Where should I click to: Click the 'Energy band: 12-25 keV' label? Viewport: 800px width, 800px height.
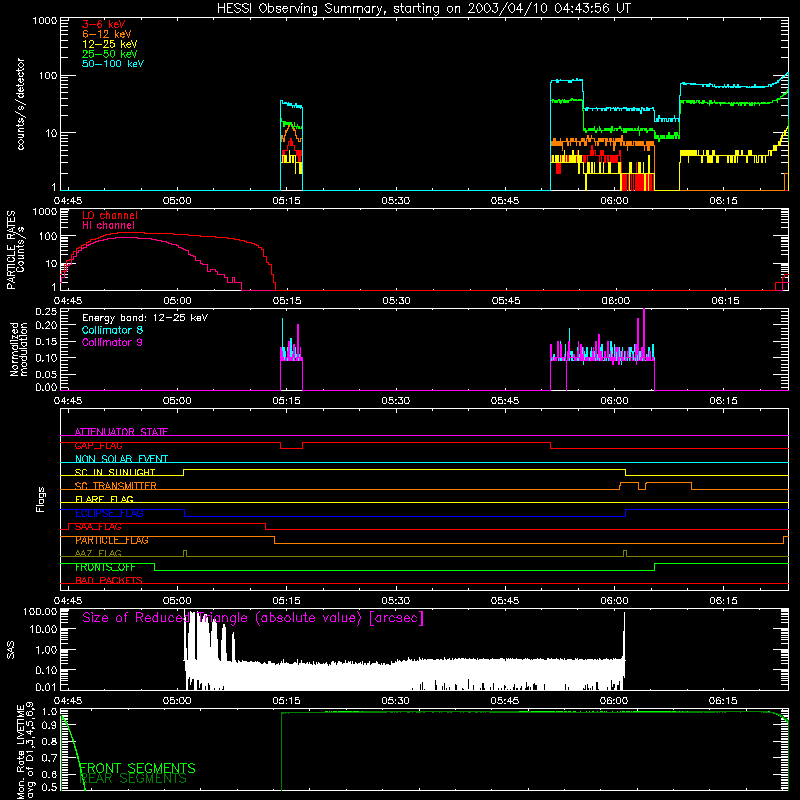145,318
